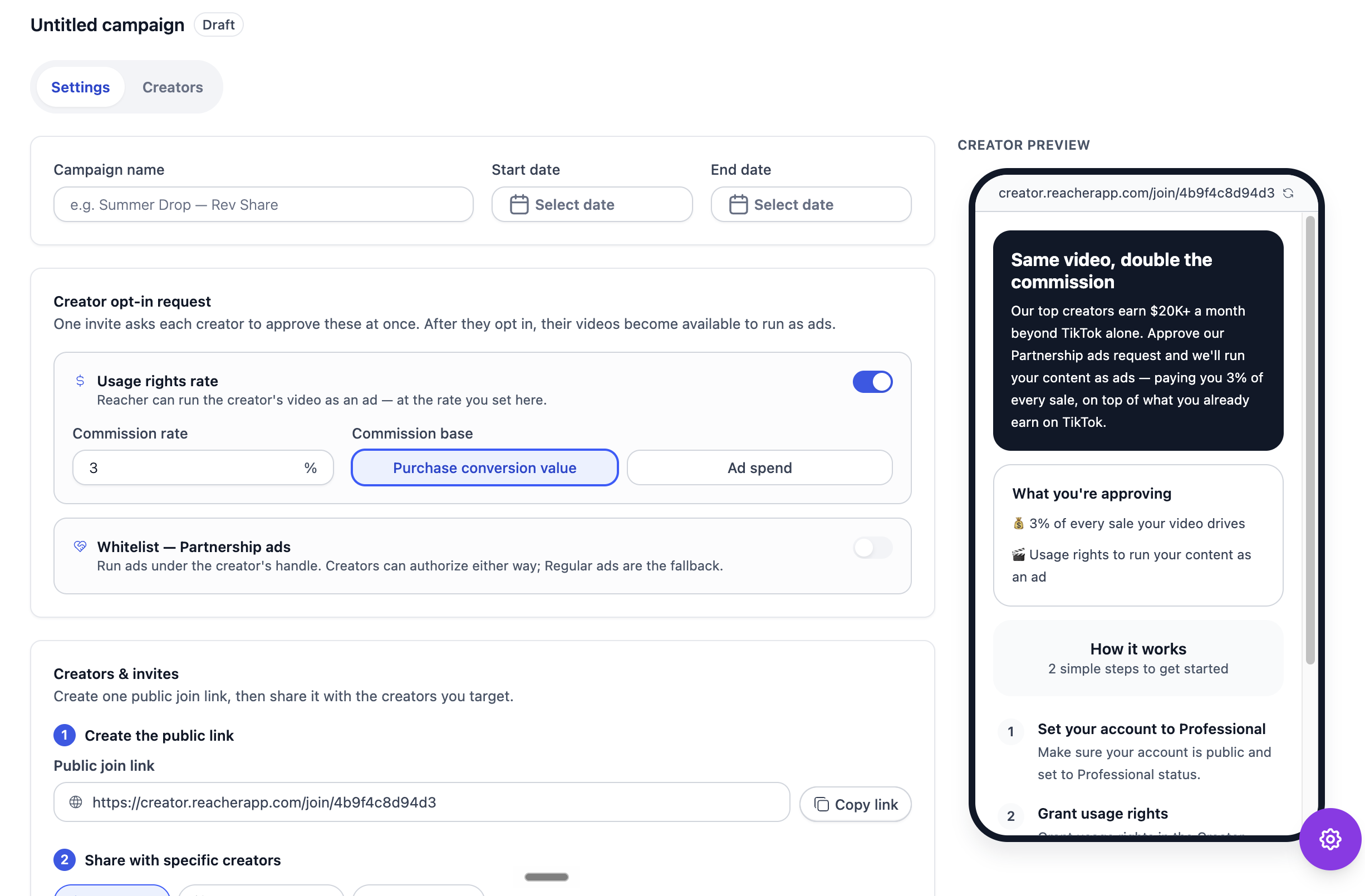The height and width of the screenshot is (896, 1365).
Task: Enable the Whitelist — Partnership ads toggle
Action: pyautogui.click(x=872, y=548)
